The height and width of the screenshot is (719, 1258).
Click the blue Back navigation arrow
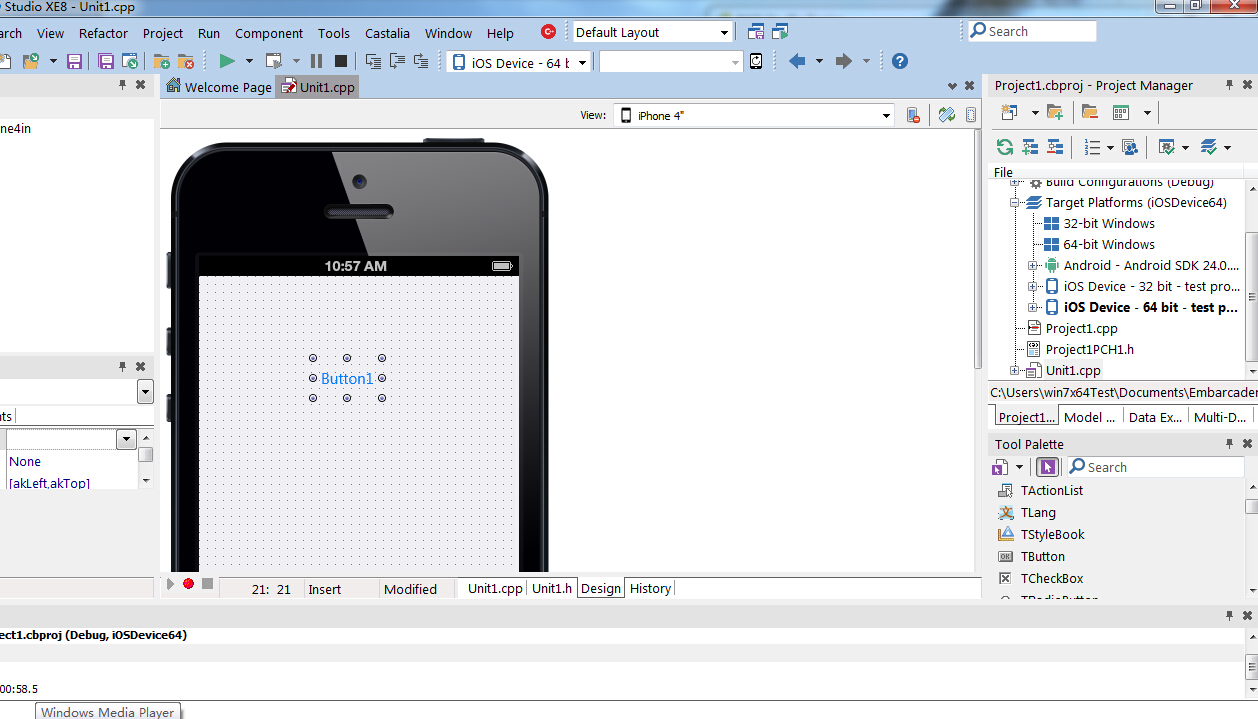(797, 61)
